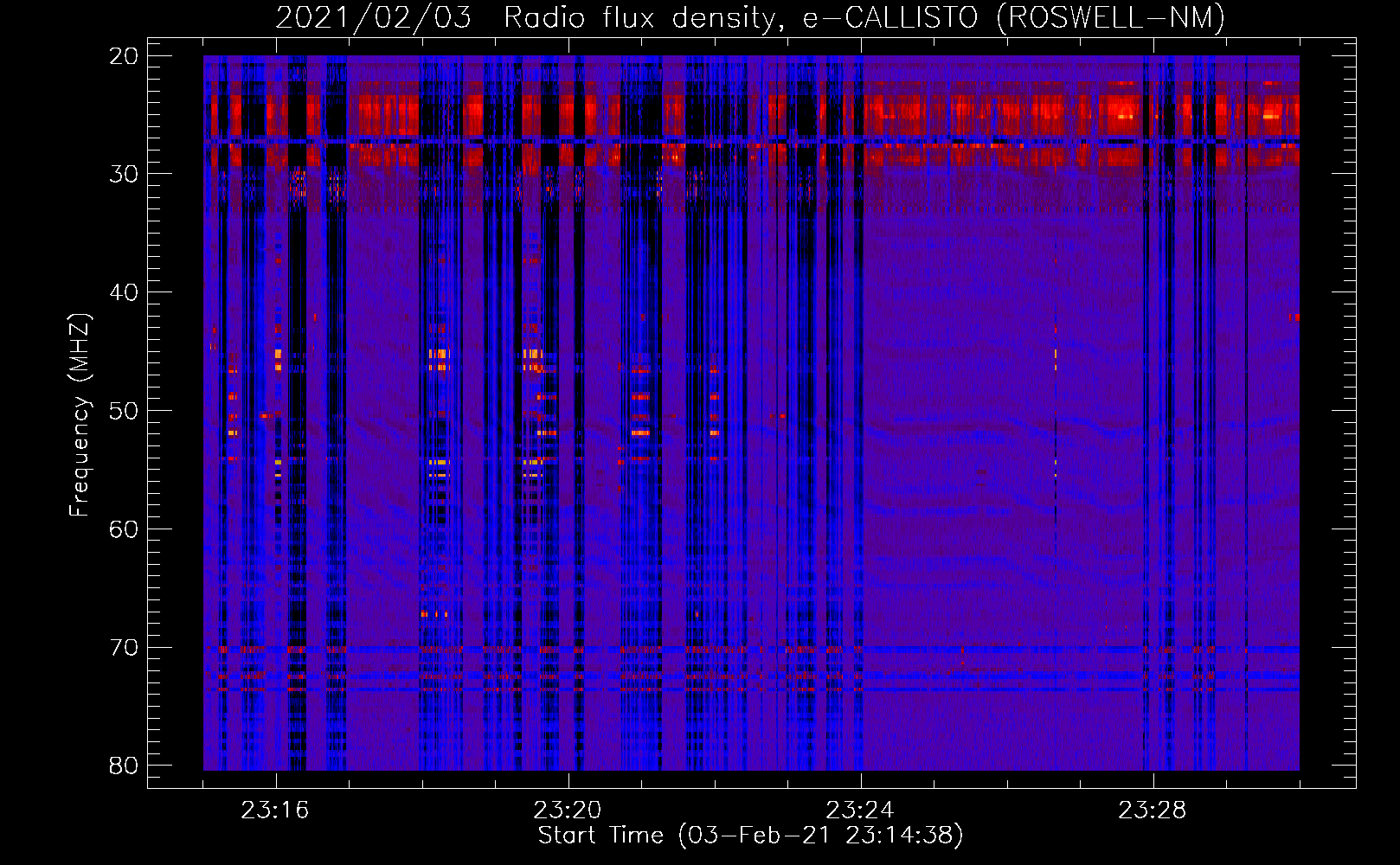Click the '23:20' time tick label
Viewport: 1400px width, 865px height.
point(568,811)
